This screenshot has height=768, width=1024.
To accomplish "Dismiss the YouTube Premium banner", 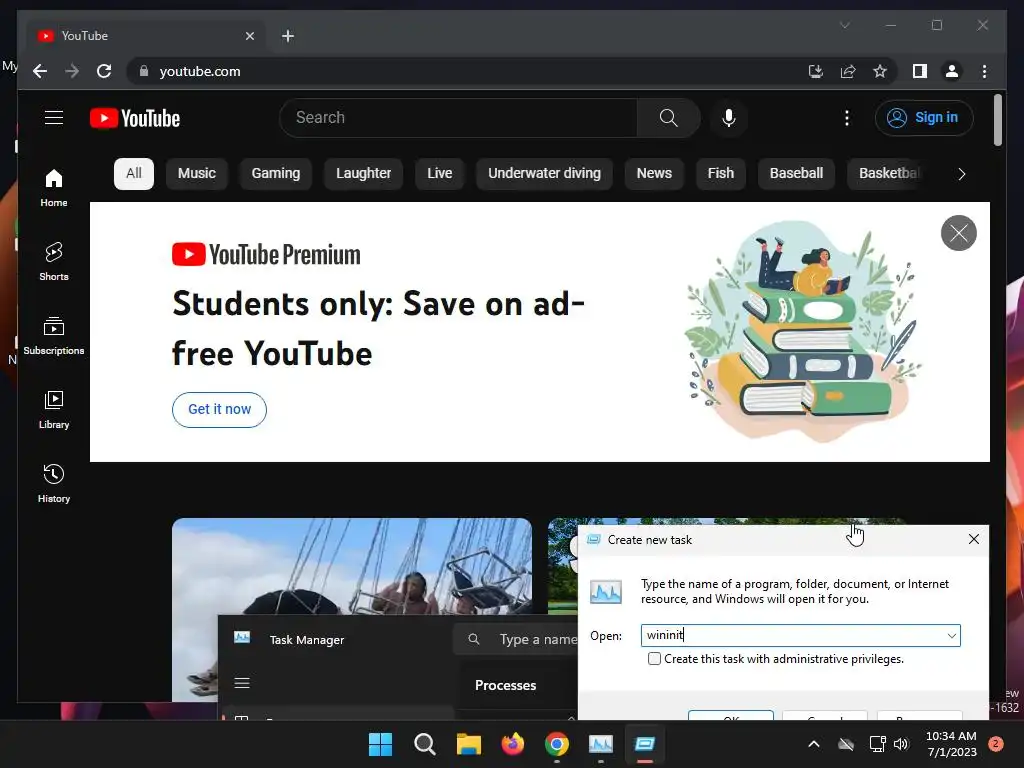I will 959,232.
